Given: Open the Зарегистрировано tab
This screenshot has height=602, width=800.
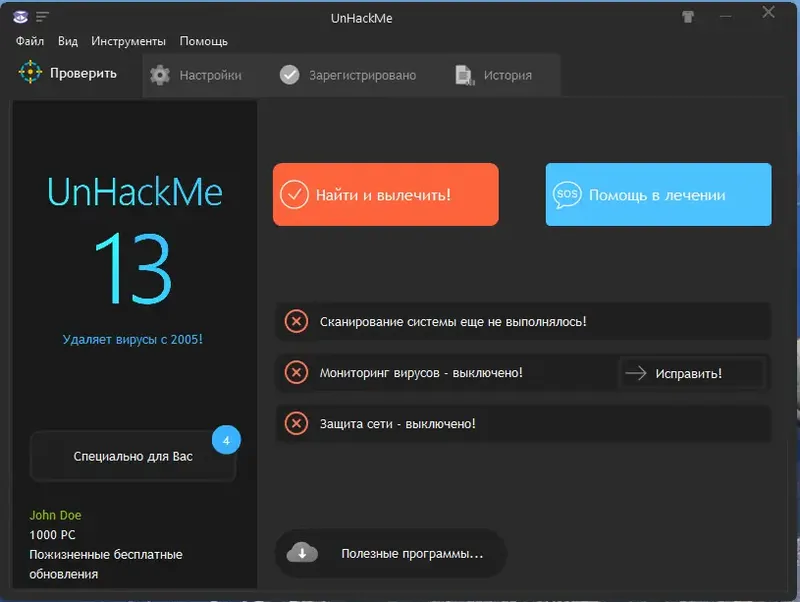Looking at the screenshot, I should pos(348,75).
